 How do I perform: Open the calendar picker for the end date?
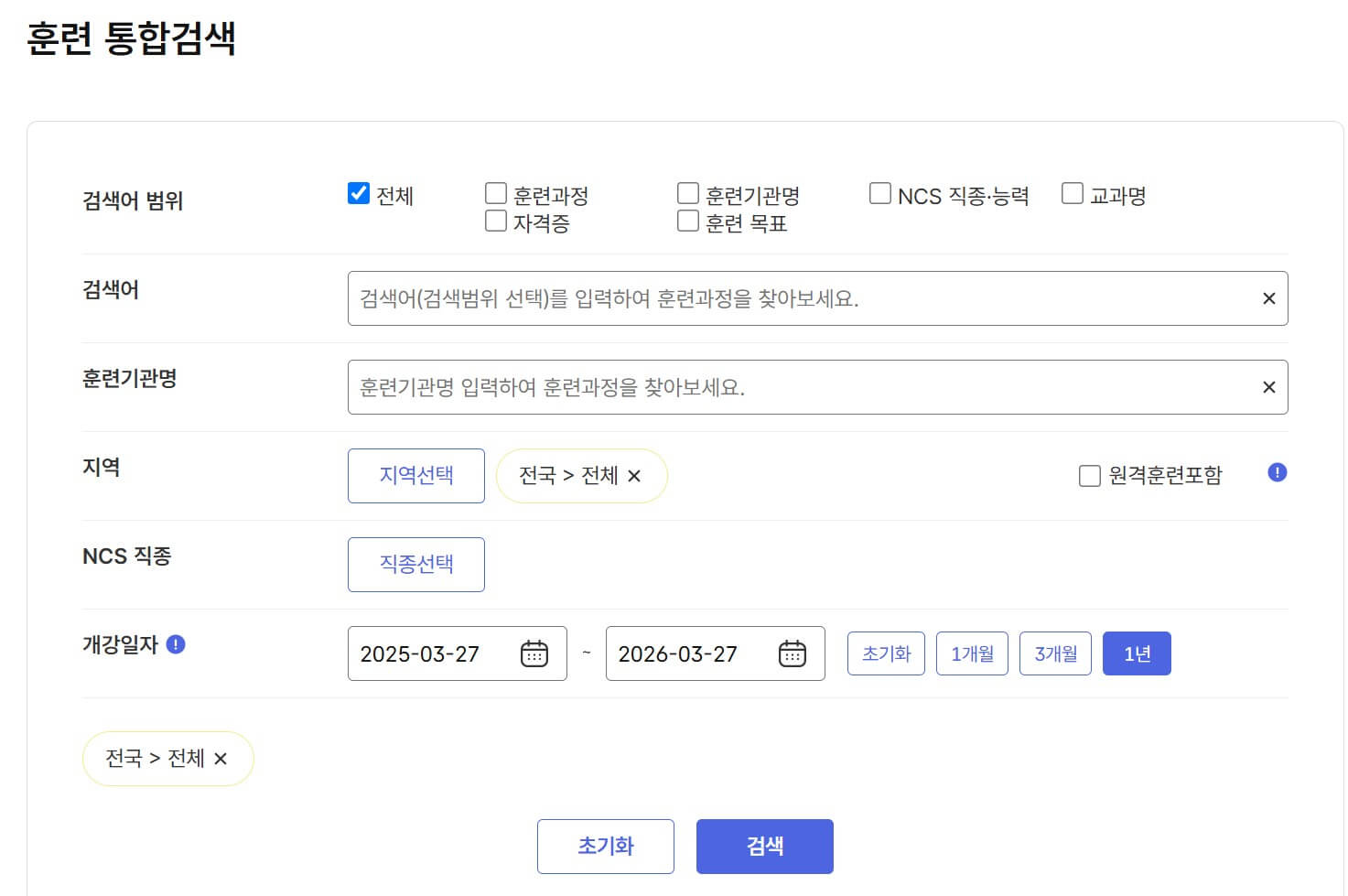792,653
